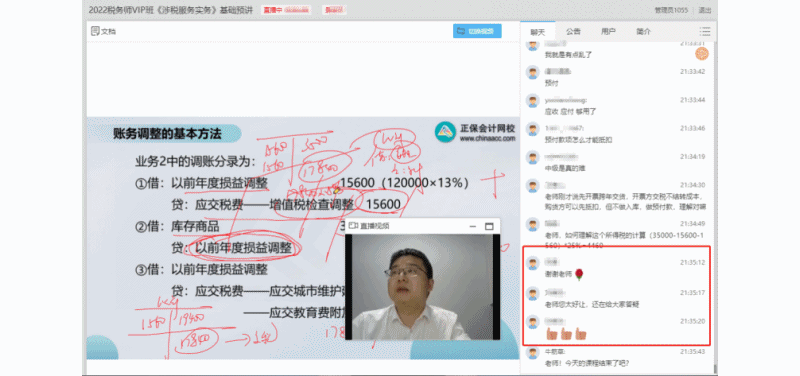Click the www.chinaacc.com text on the slide
The image size is (800, 376).
487,138
